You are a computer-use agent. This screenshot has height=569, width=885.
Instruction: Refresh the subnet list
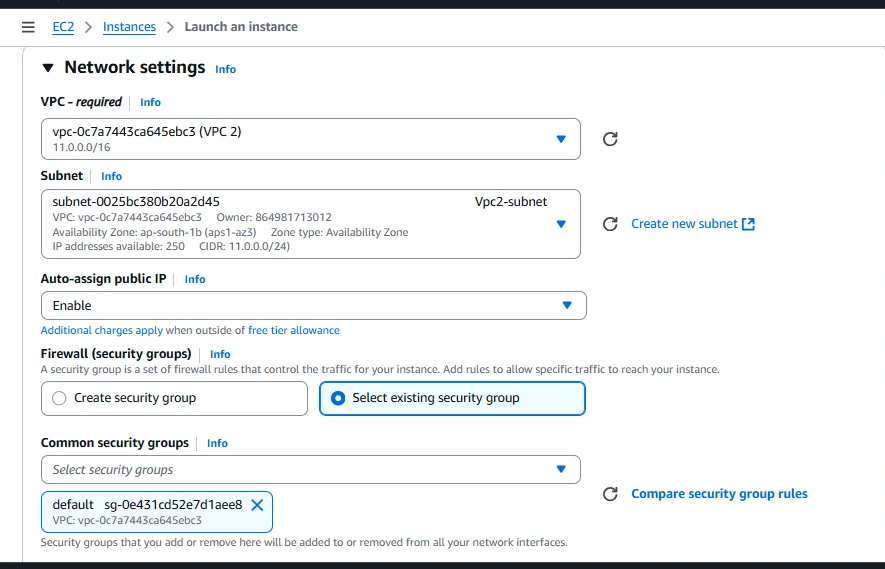click(610, 224)
